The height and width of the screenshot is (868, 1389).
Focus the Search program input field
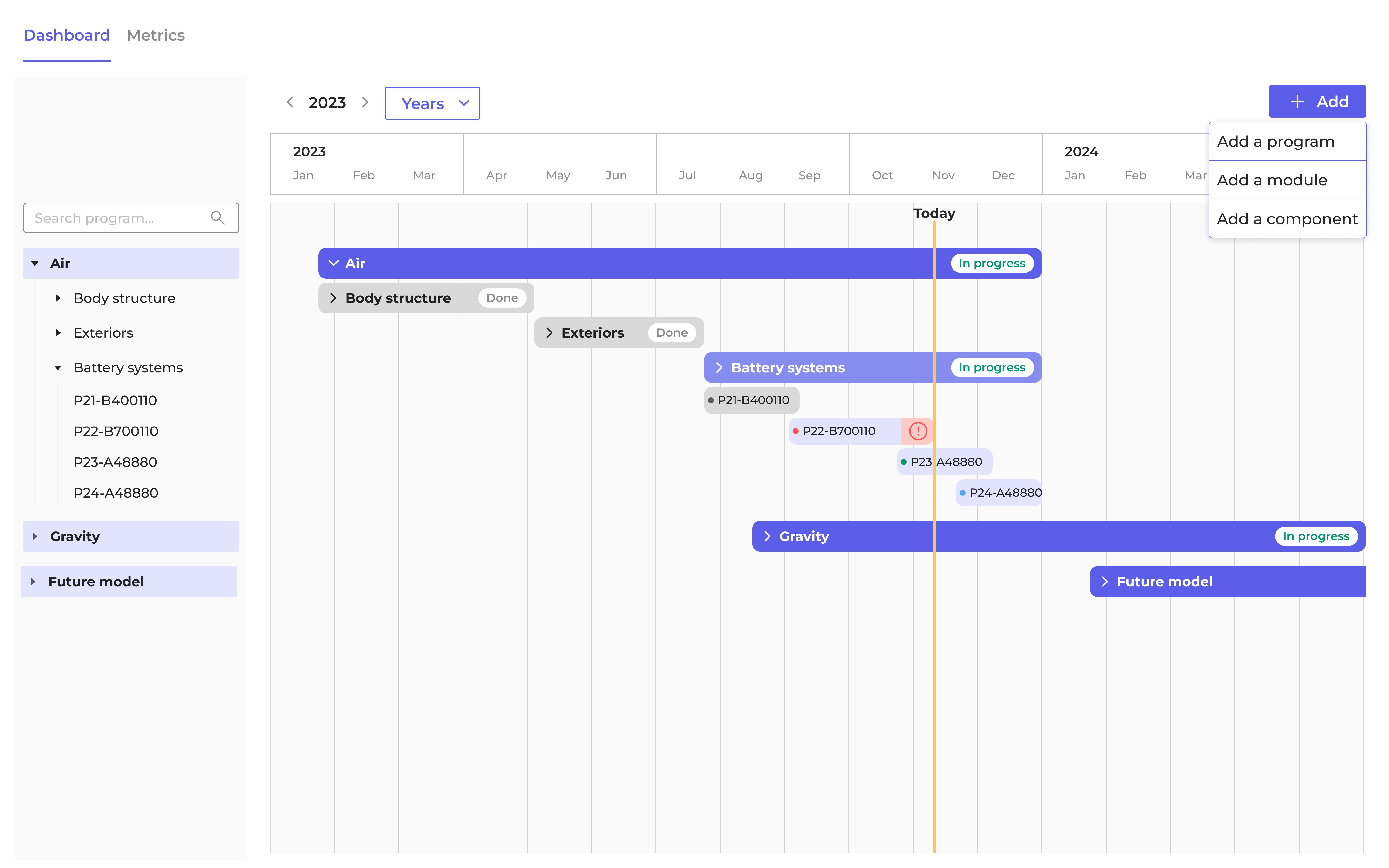pos(131,218)
